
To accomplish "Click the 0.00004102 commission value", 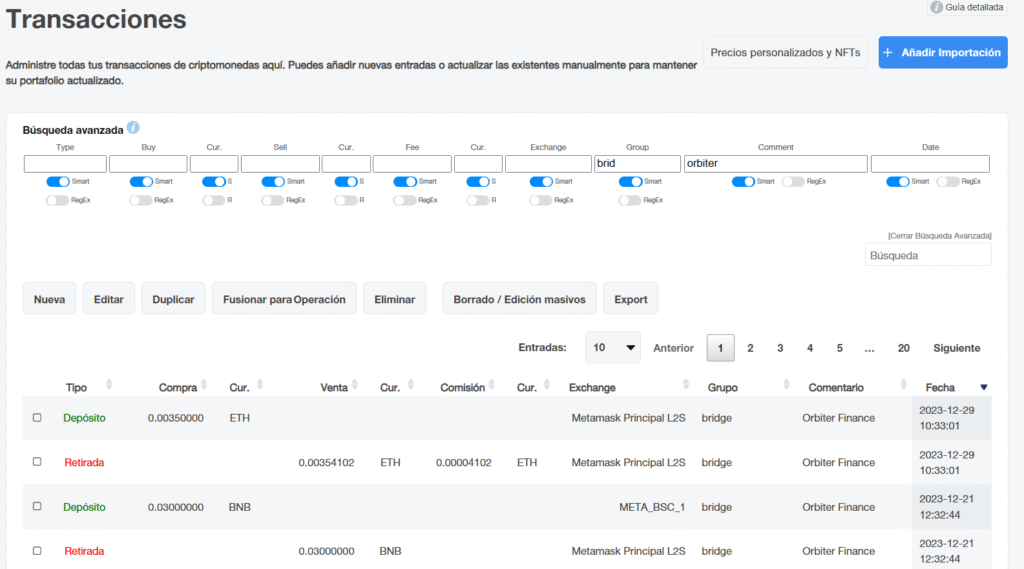I will 464,463.
